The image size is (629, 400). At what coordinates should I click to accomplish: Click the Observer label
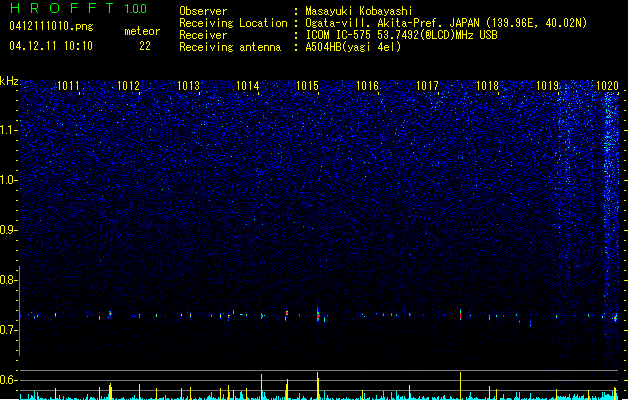(x=203, y=11)
